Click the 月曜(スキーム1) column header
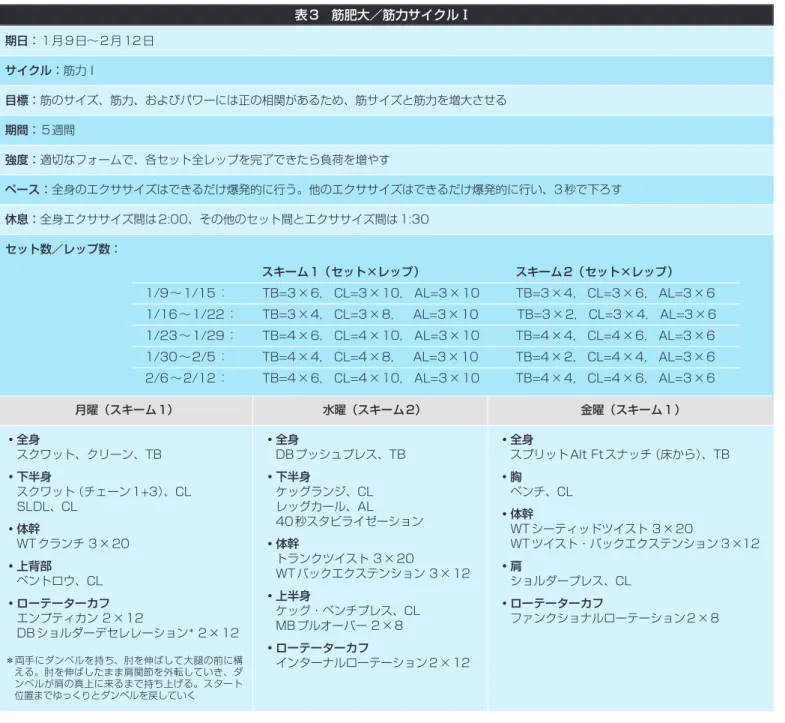785x723 pixels. (124, 410)
